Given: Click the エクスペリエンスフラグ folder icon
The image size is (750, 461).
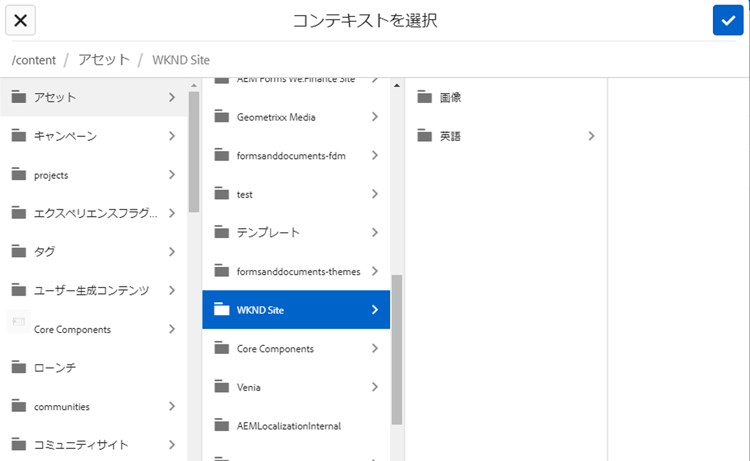Looking at the screenshot, I should point(19,213).
